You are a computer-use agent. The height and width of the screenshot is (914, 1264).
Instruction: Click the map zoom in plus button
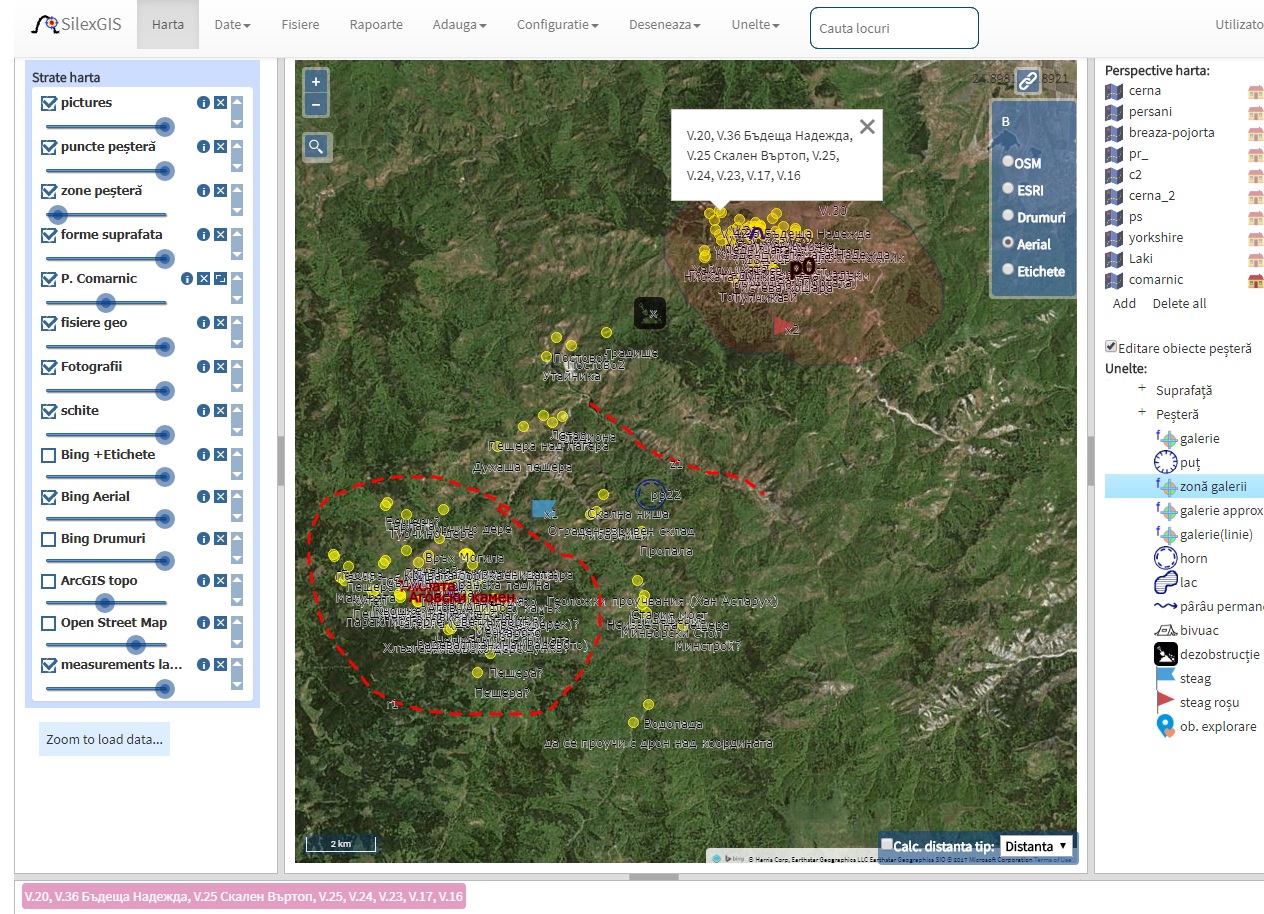[x=316, y=82]
